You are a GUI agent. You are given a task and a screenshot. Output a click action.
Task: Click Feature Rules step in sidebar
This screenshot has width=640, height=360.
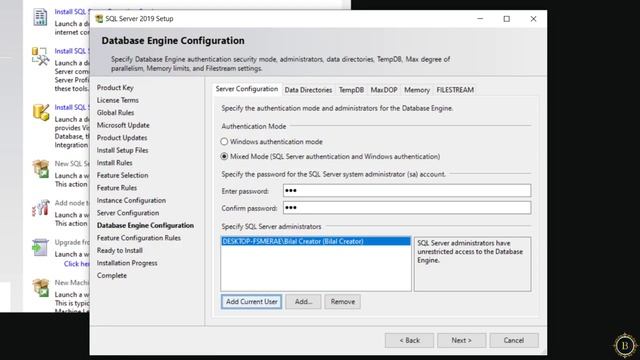click(117, 188)
